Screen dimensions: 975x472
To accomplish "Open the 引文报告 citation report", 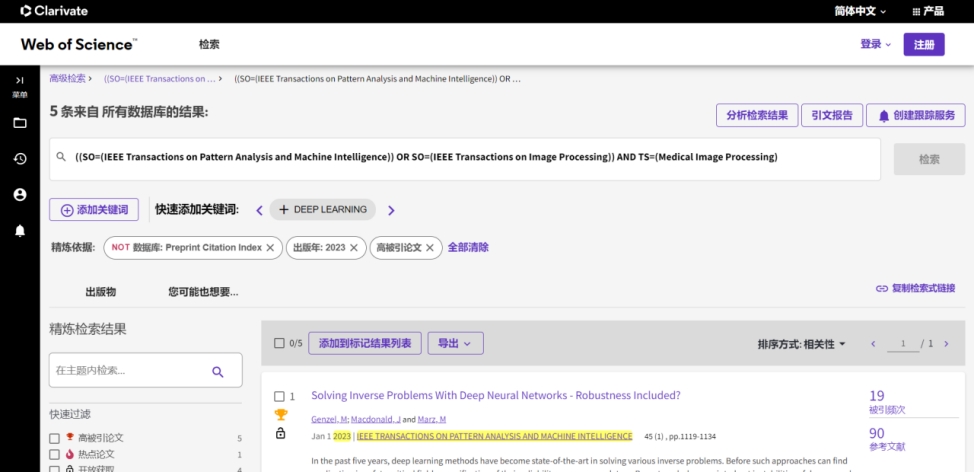I will (x=832, y=116).
